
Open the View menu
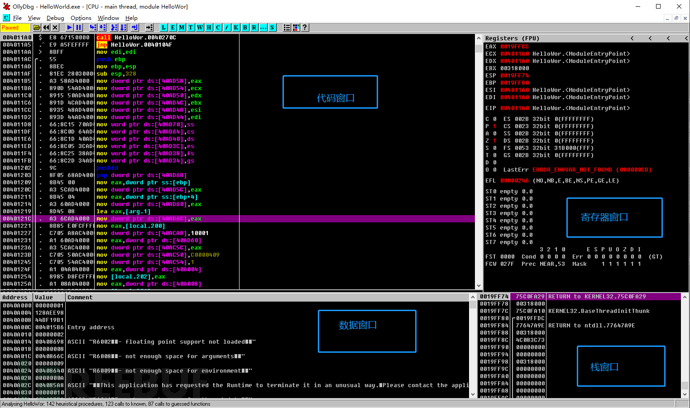[x=34, y=18]
